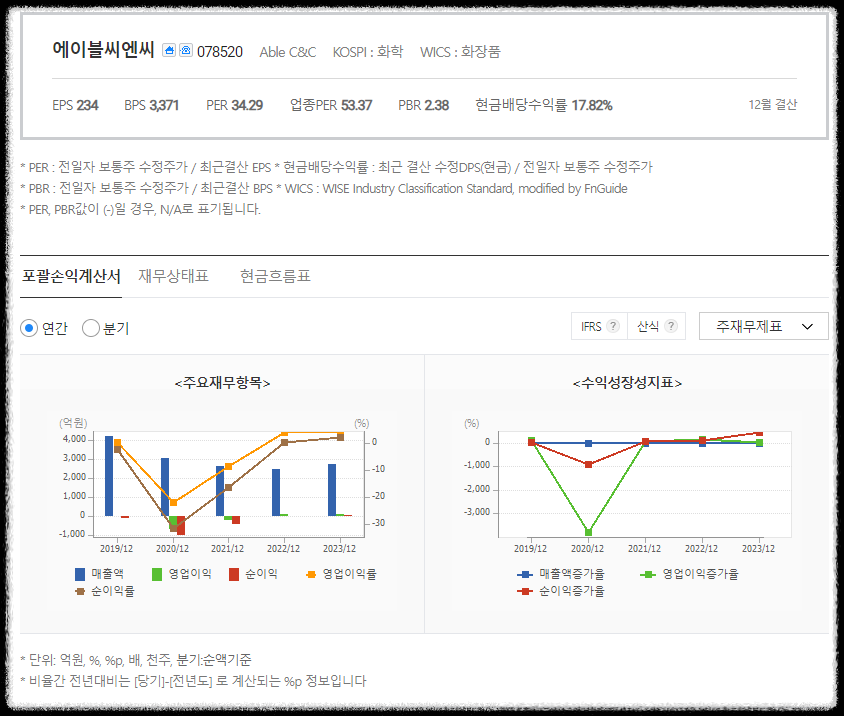The width and height of the screenshot is (844, 716).
Task: Open the IFRS help question mark icon
Action: (x=613, y=326)
